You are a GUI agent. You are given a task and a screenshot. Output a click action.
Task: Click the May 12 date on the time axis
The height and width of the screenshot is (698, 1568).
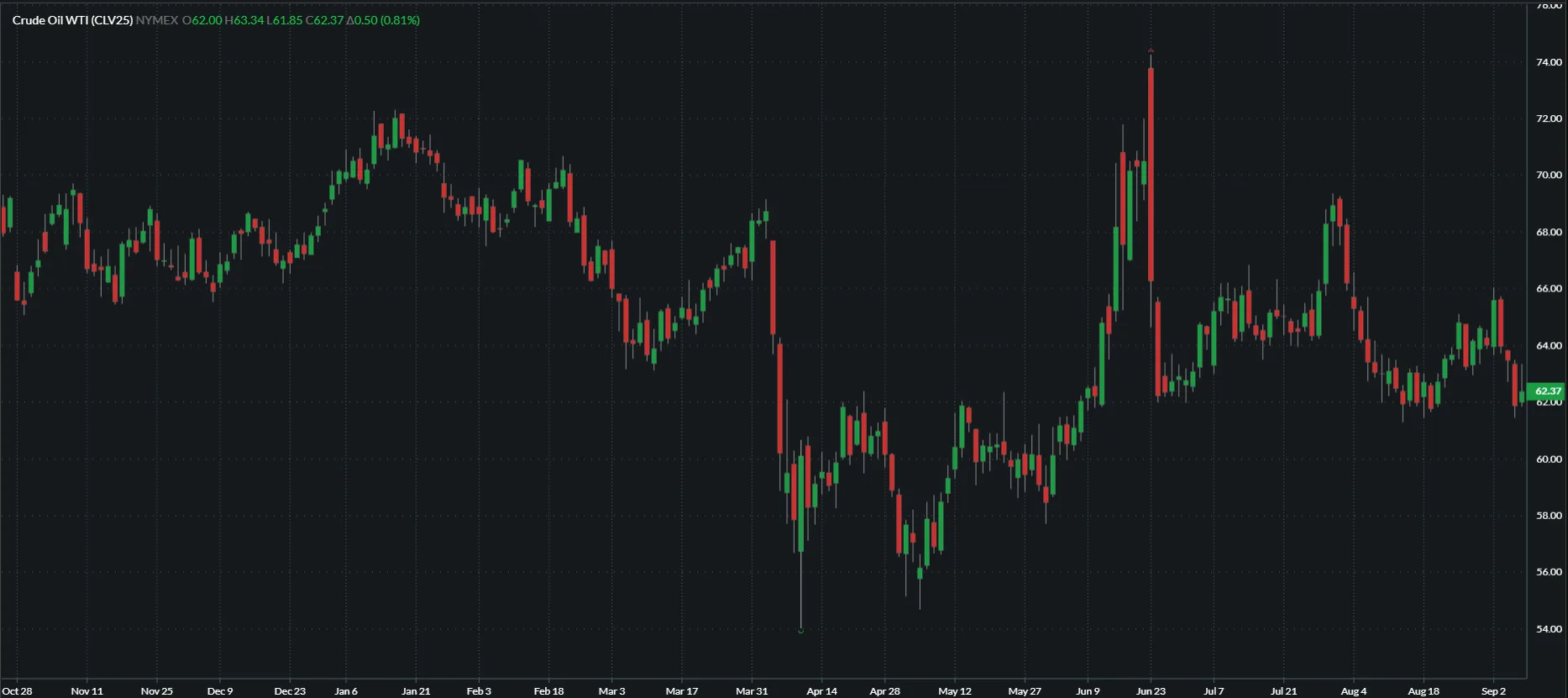[x=955, y=690]
